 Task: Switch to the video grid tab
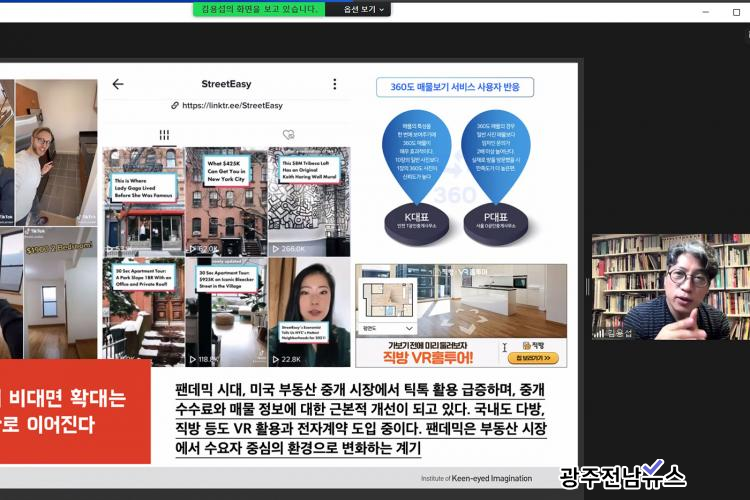click(164, 134)
